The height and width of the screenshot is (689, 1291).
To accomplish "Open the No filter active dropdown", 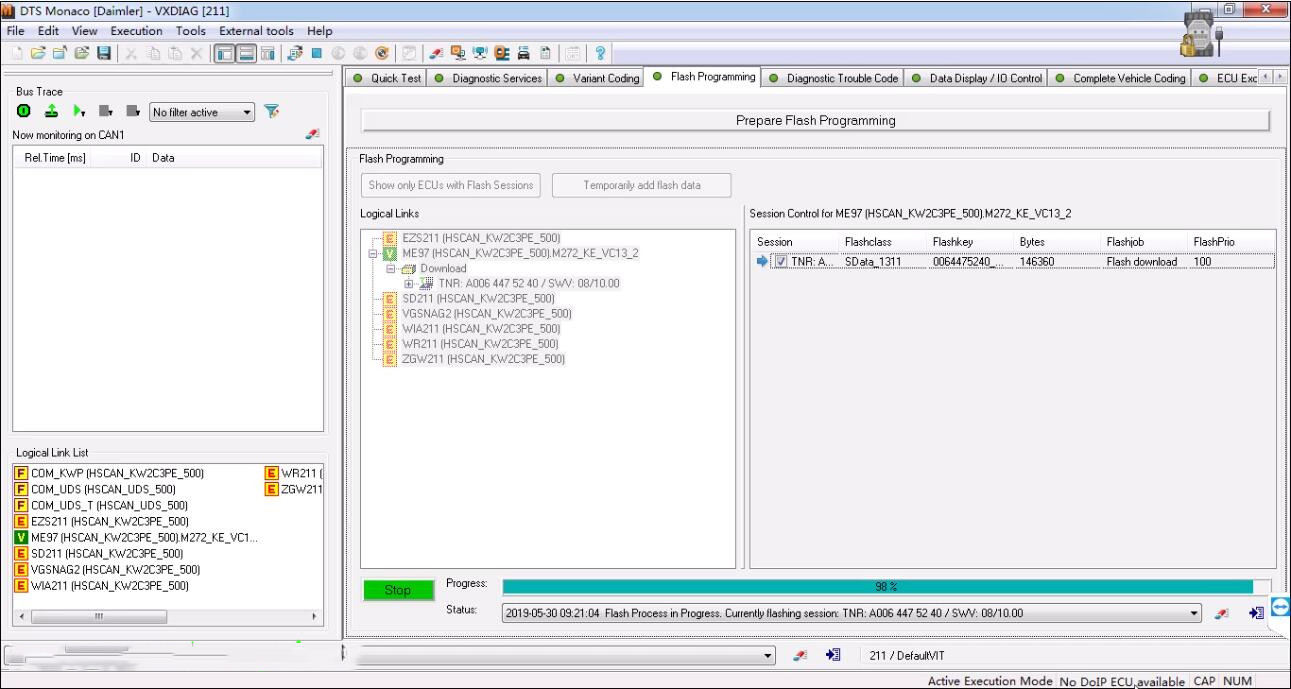I will (248, 113).
